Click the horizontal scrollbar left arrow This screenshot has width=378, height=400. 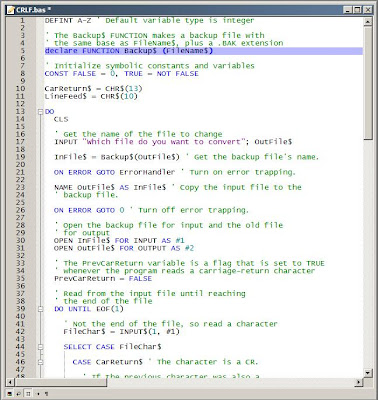coord(10,382)
